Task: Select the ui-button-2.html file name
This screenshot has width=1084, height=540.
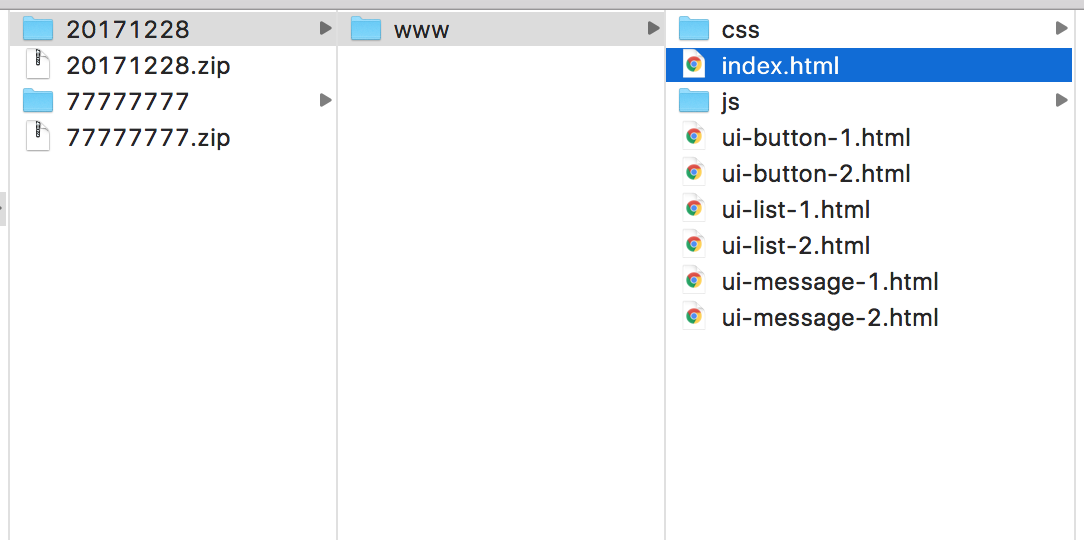Action: click(816, 174)
